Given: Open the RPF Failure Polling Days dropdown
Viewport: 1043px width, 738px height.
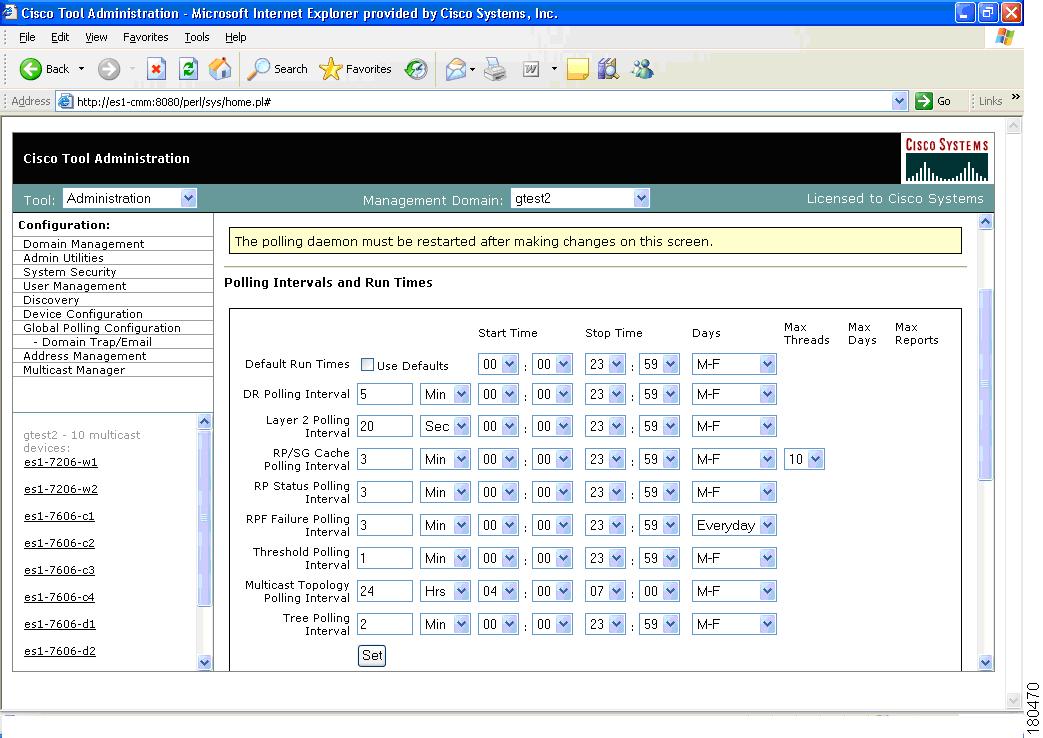Looking at the screenshot, I should coord(734,525).
